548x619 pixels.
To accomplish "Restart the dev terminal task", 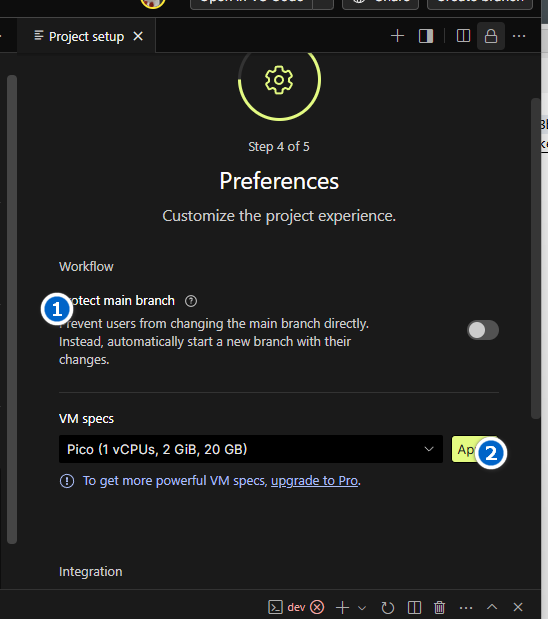I will [388, 607].
